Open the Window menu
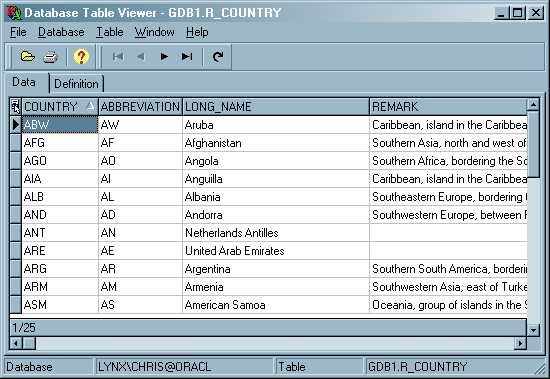 point(154,32)
